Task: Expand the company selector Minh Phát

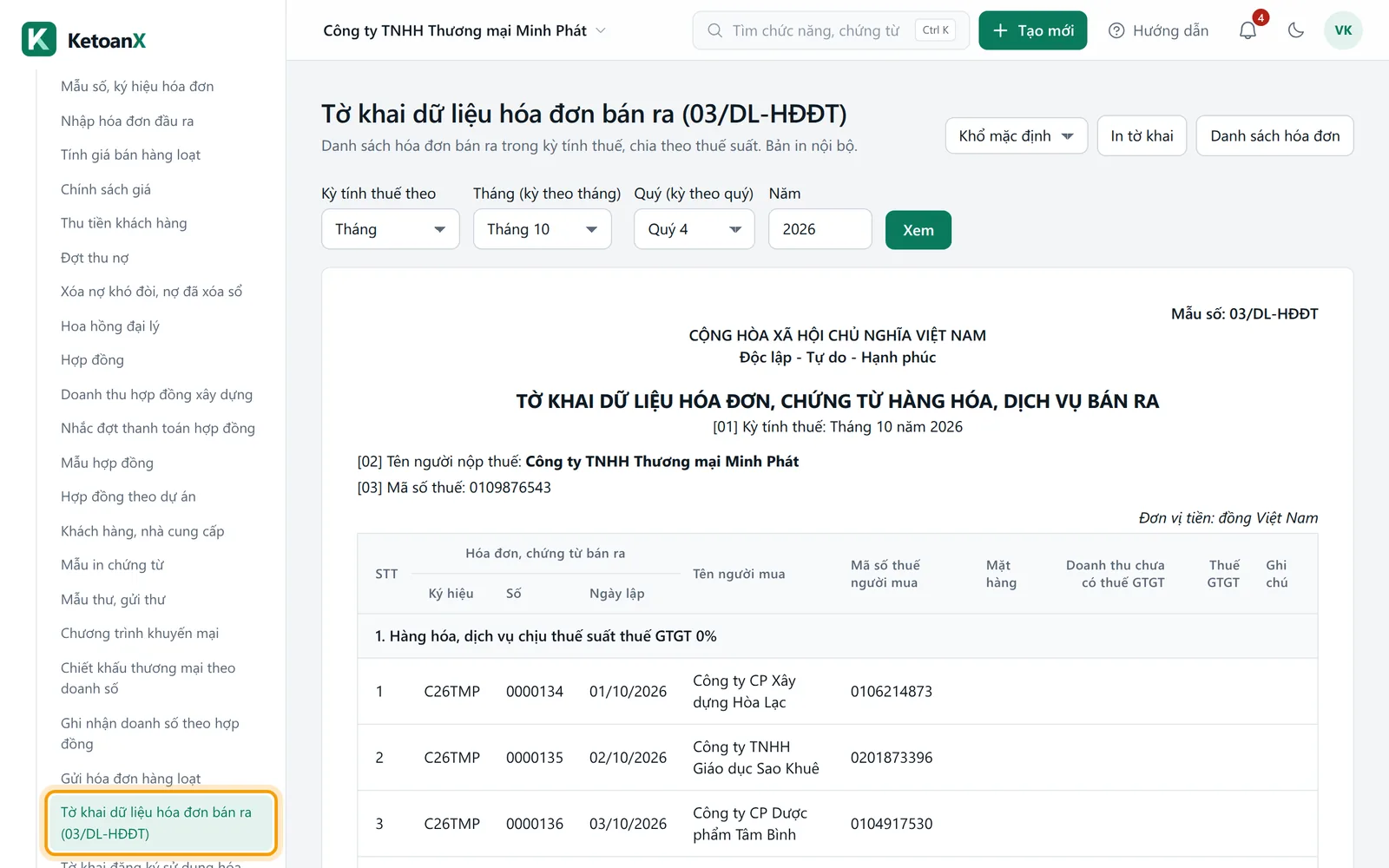Action: (464, 30)
